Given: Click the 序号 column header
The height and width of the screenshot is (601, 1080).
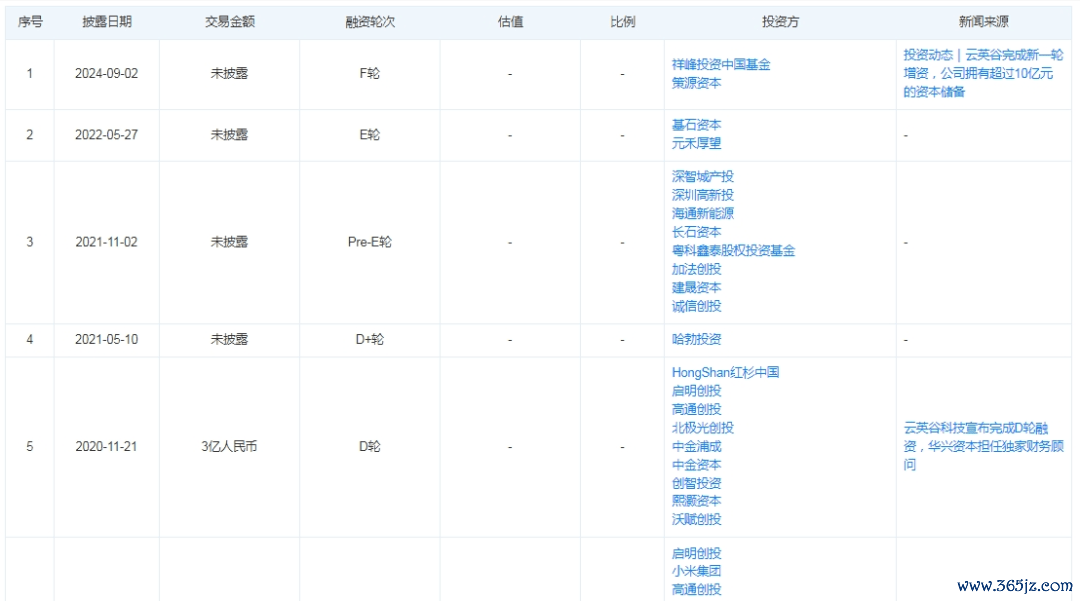Looking at the screenshot, I should click(30, 22).
